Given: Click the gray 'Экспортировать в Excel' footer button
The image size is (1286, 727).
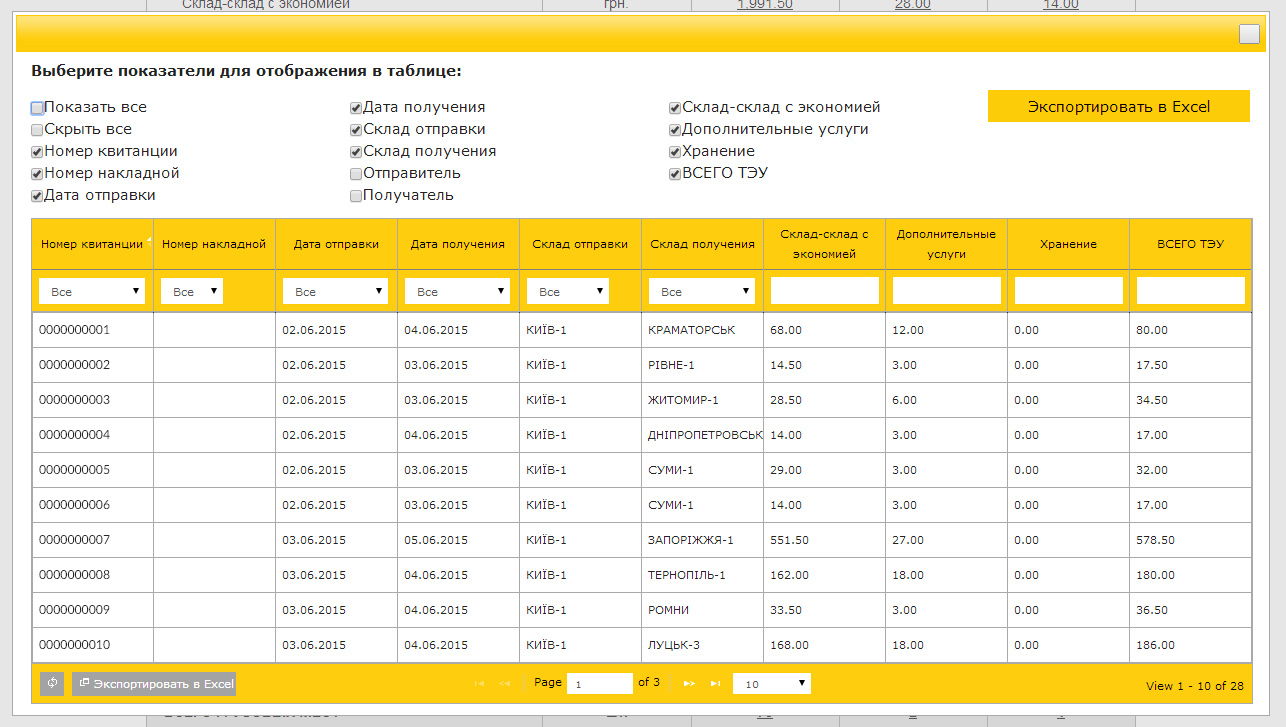Looking at the screenshot, I should click(154, 684).
